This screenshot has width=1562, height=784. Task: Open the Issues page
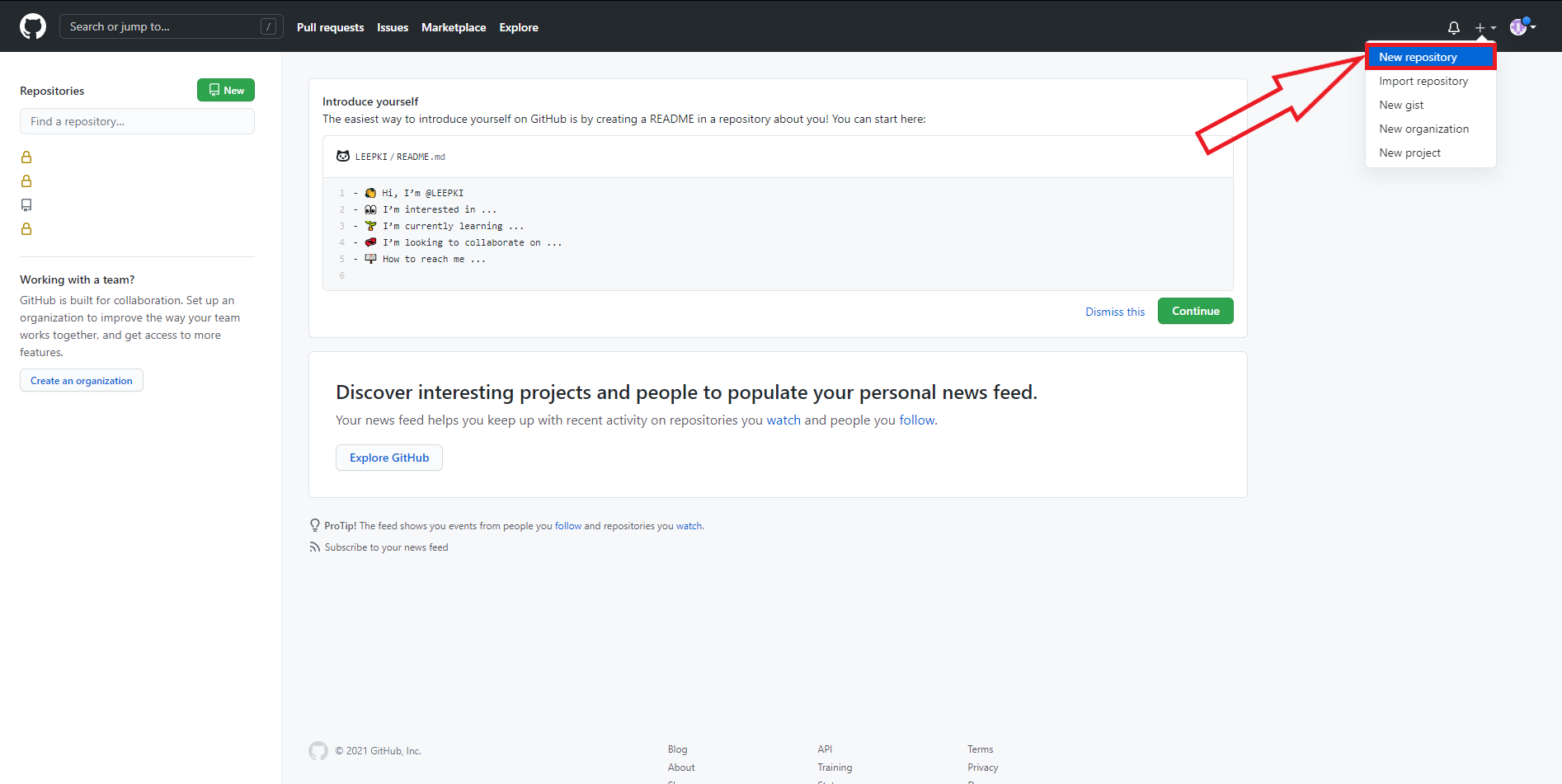(393, 27)
